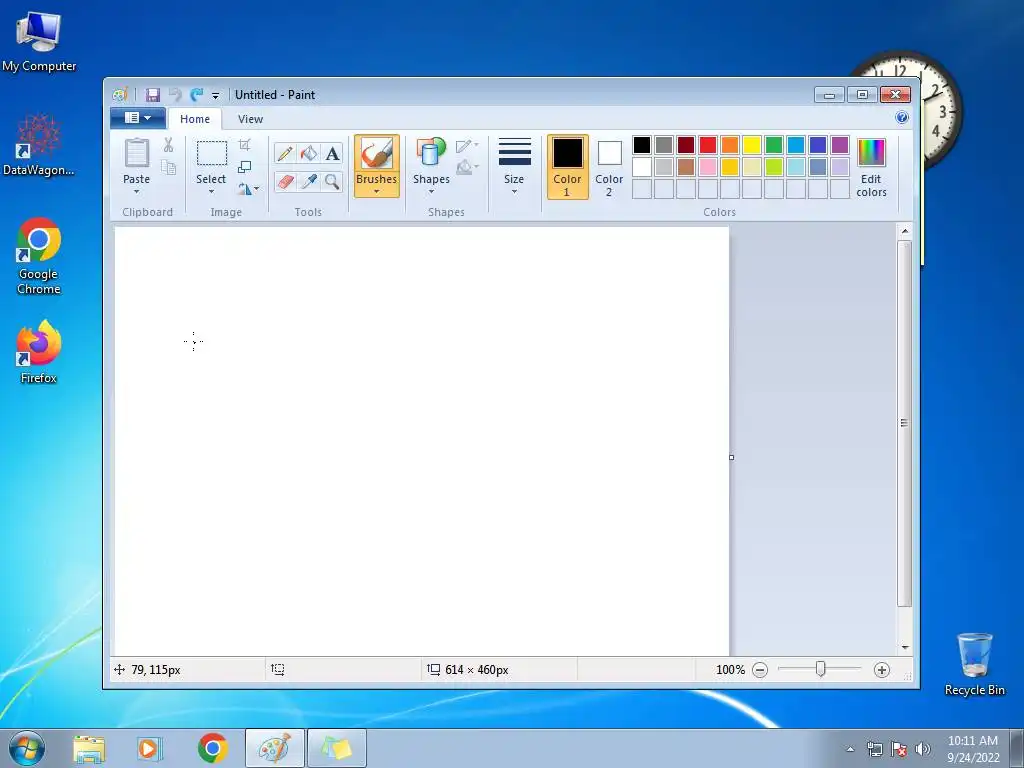This screenshot has height=768, width=1024.
Task: Pick the red color swatch
Action: (x=708, y=145)
